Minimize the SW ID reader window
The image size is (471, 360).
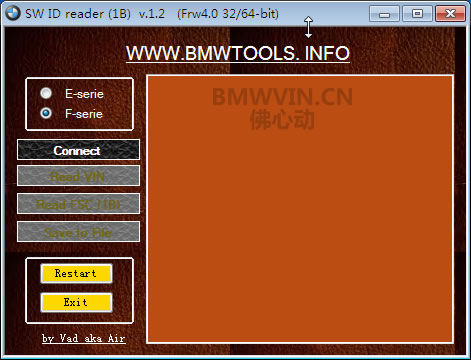click(384, 14)
